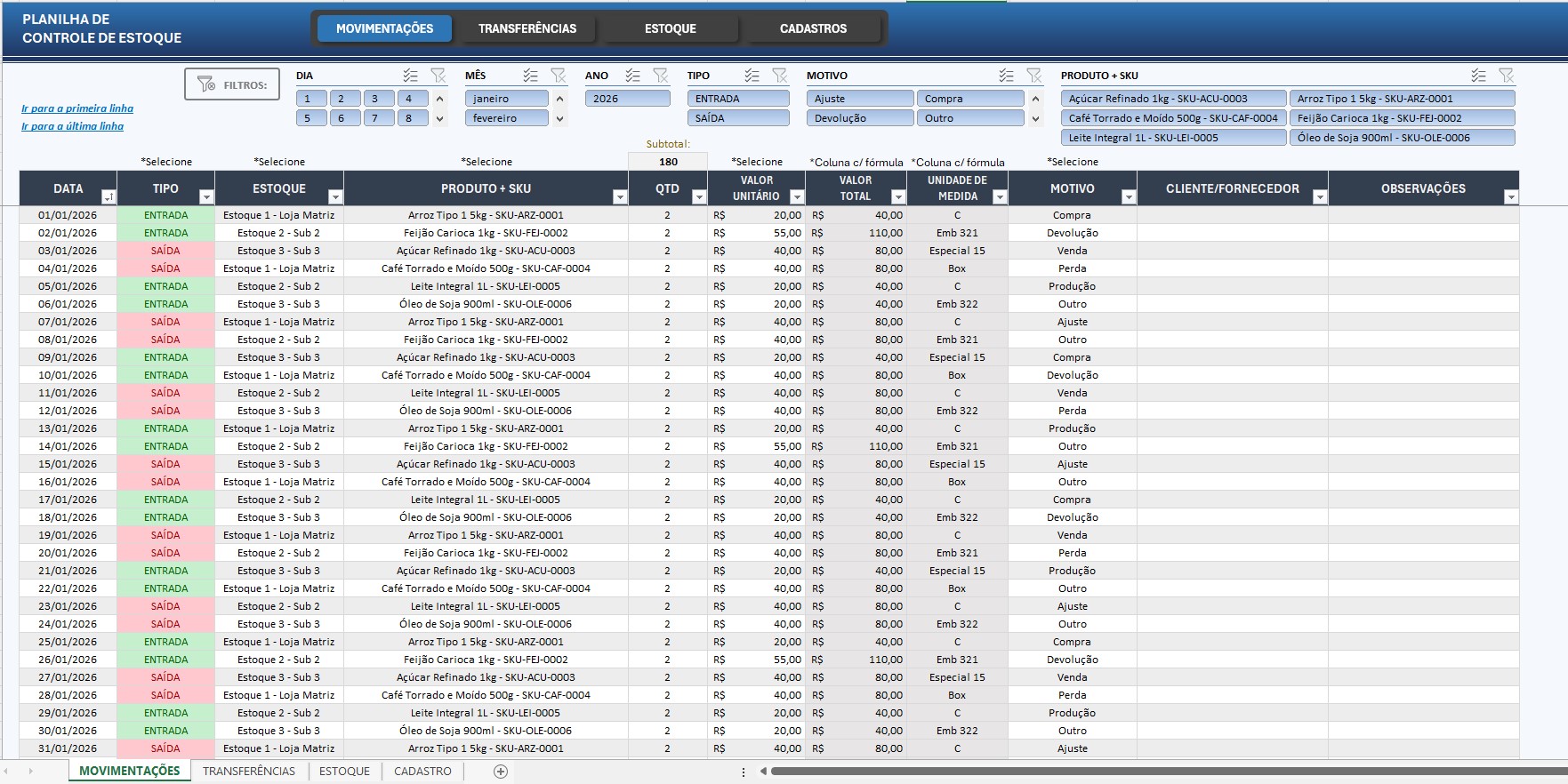Open the CADASTROS navigation button
This screenshot has height=784, width=1568.
[813, 28]
